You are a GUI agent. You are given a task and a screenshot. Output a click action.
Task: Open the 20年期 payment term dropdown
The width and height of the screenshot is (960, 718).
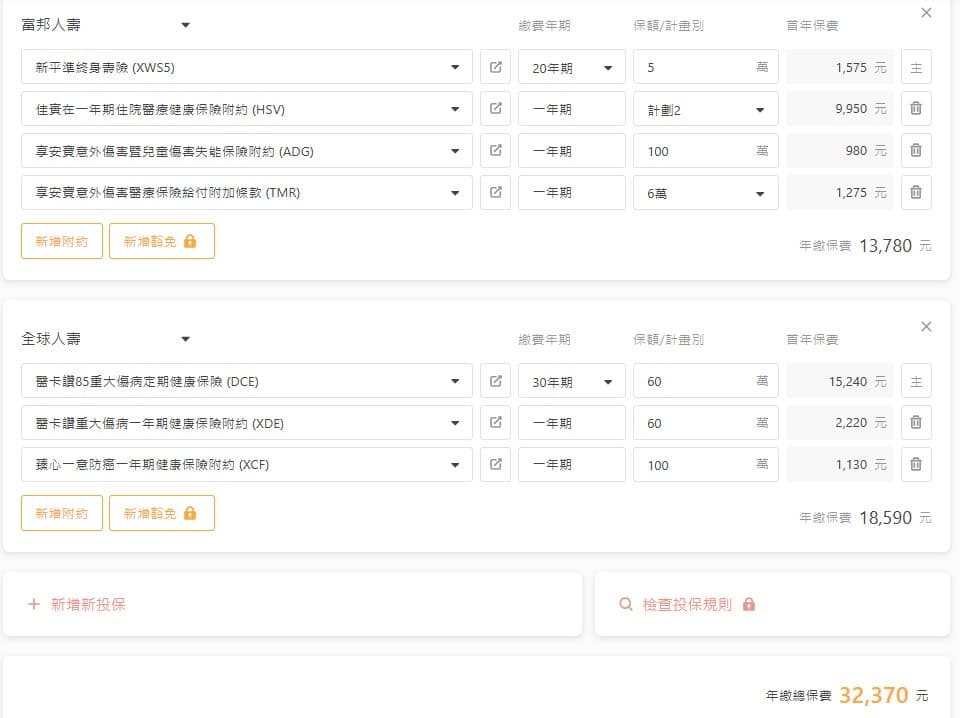(571, 67)
